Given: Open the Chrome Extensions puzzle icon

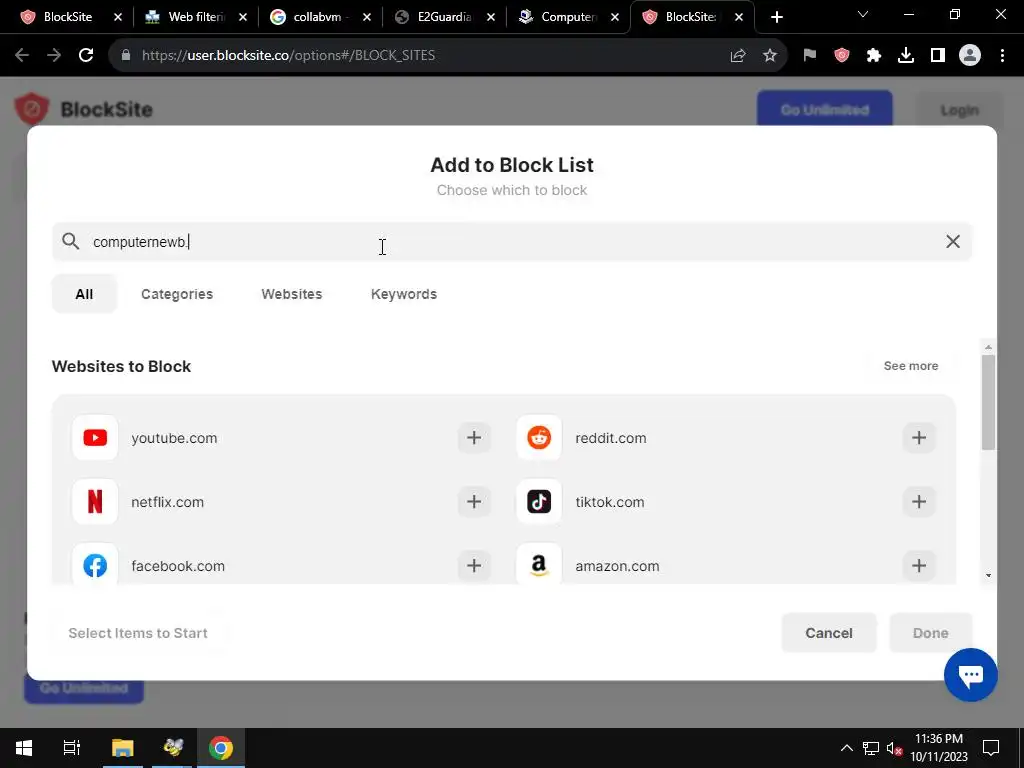Looking at the screenshot, I should [x=874, y=56].
